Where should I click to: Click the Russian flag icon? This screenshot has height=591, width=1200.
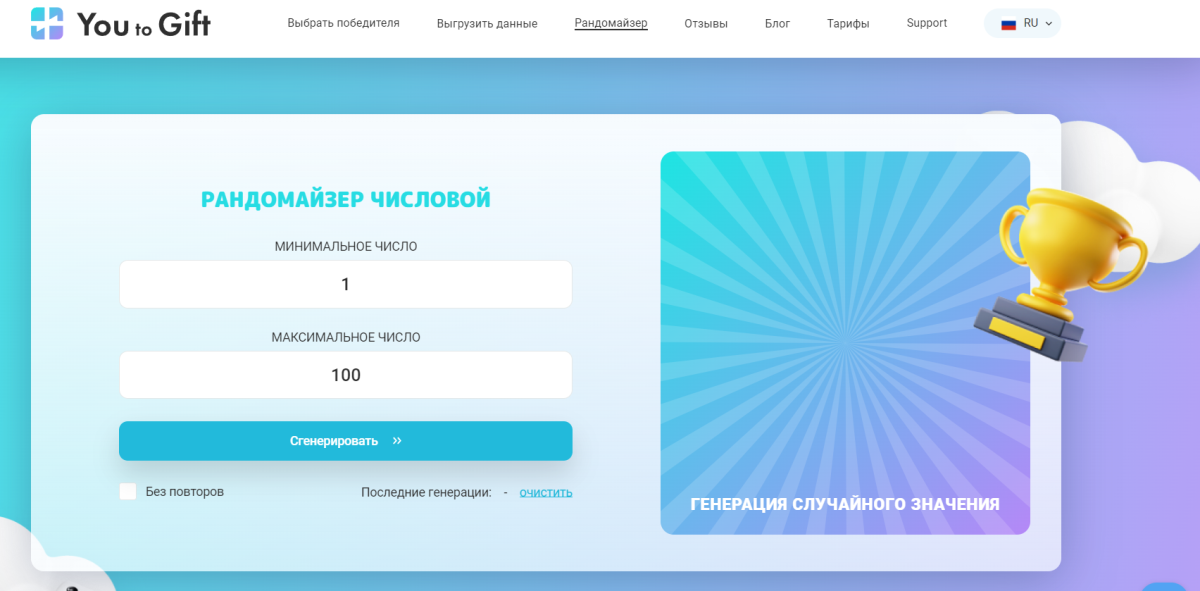point(1007,22)
